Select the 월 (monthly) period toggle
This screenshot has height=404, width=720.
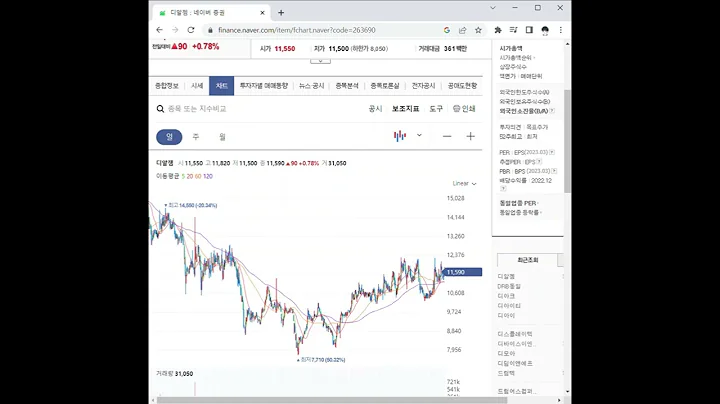[222, 137]
